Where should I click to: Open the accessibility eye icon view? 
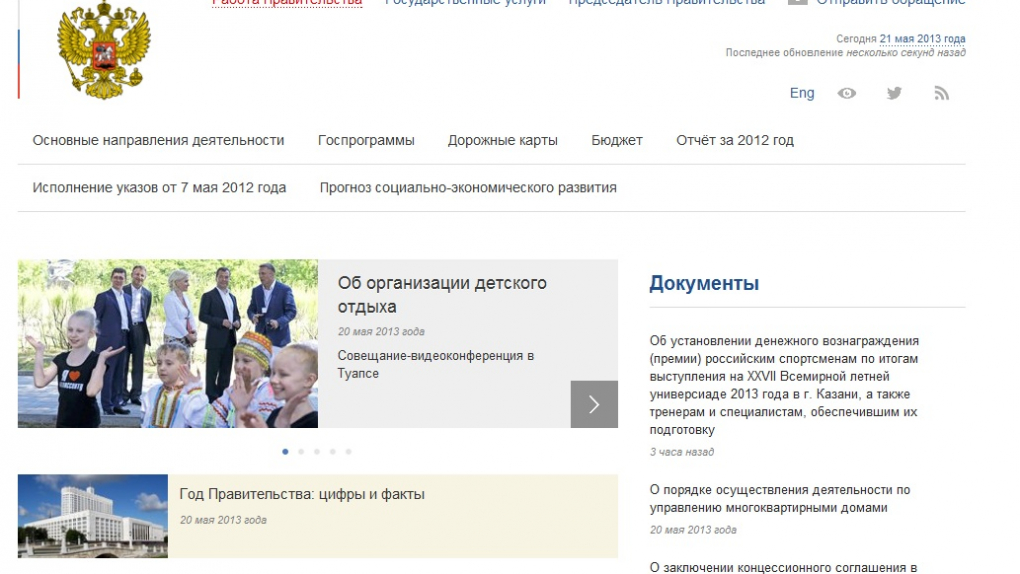(846, 94)
